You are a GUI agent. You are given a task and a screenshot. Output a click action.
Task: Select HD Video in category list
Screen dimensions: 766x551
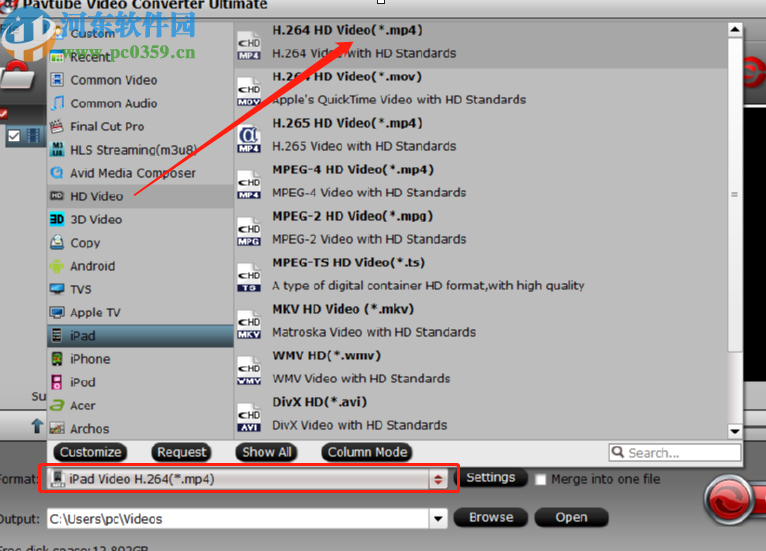tap(140, 196)
